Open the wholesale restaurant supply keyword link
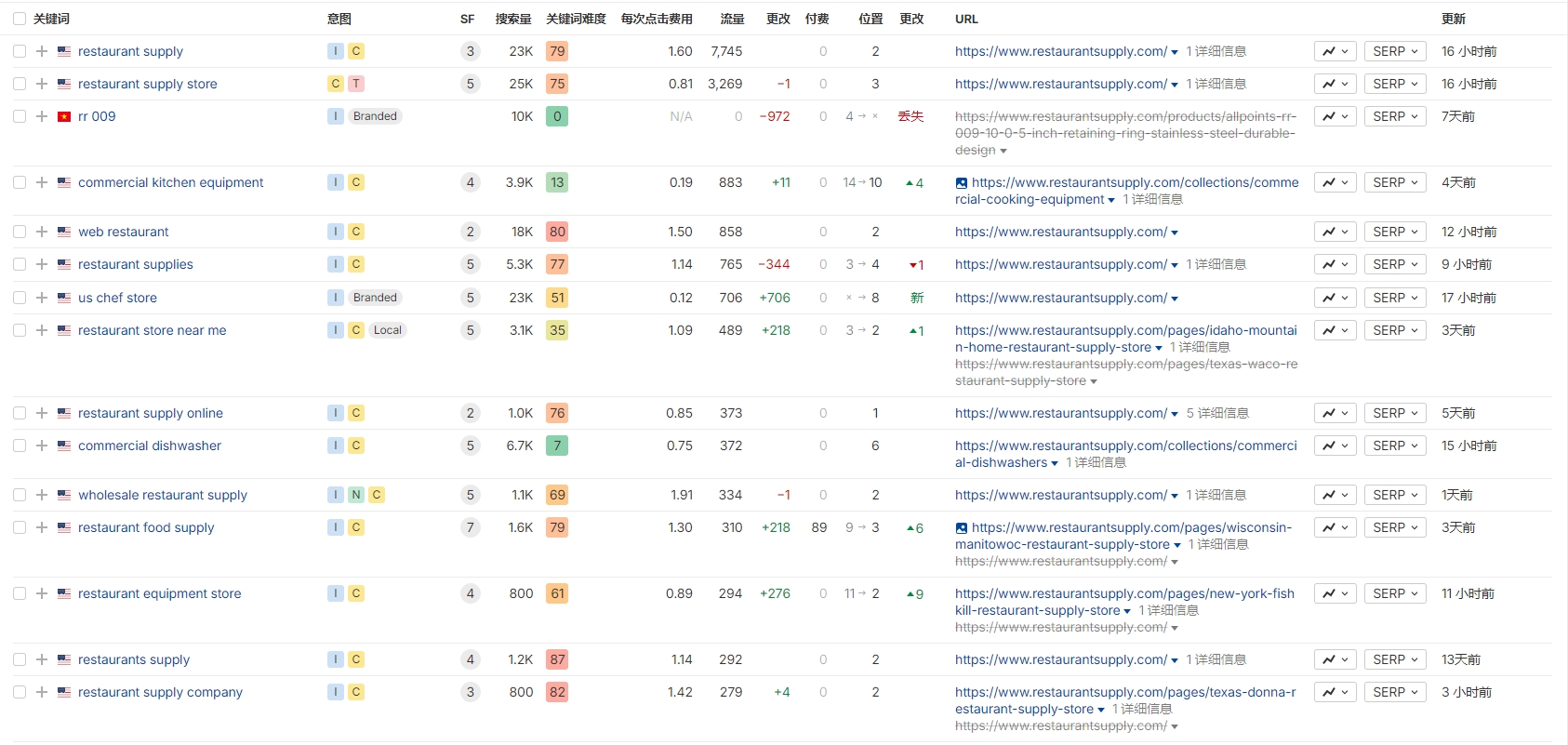This screenshot has height=745, width=1568. pyautogui.click(x=163, y=495)
